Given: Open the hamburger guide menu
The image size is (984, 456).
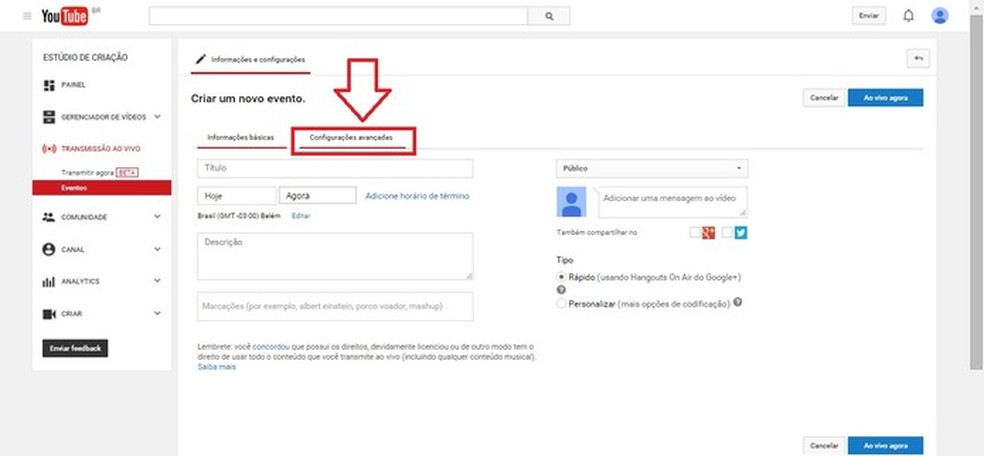Looking at the screenshot, I should pyautogui.click(x=27, y=16).
